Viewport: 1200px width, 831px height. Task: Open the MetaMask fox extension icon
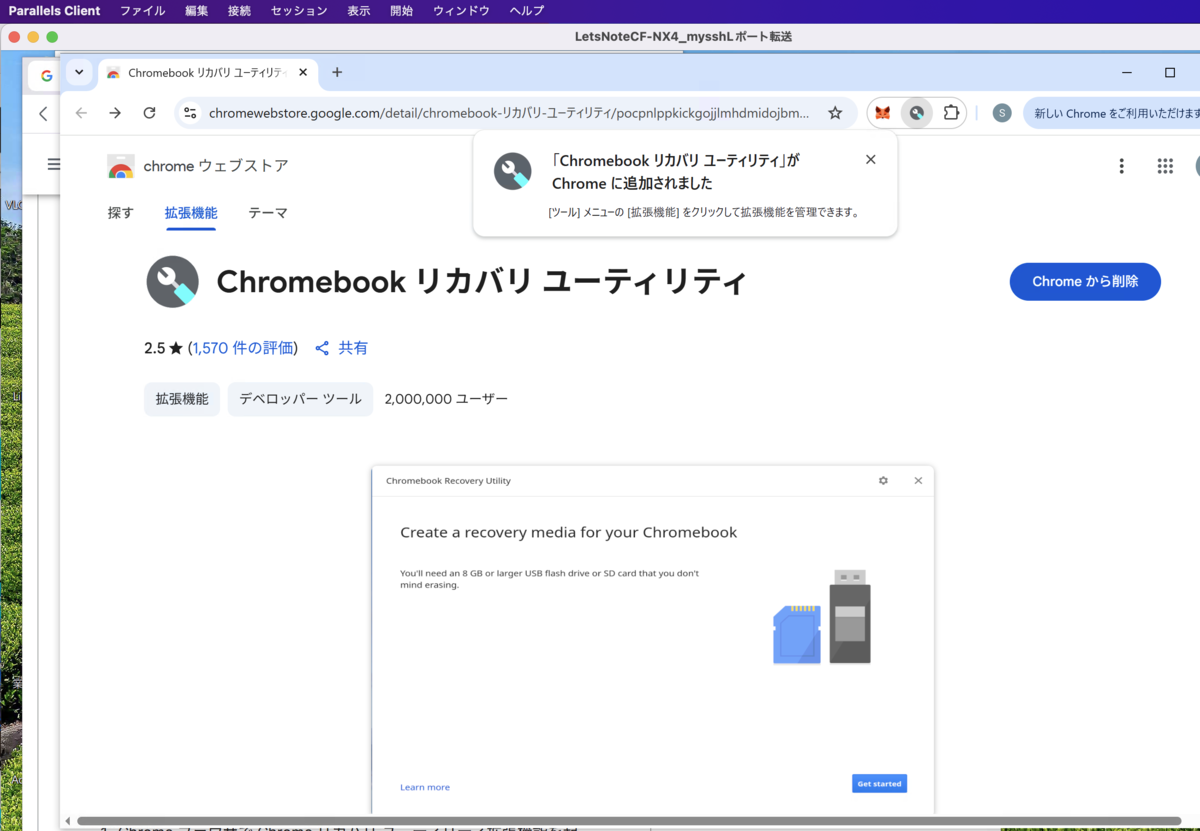pos(882,113)
